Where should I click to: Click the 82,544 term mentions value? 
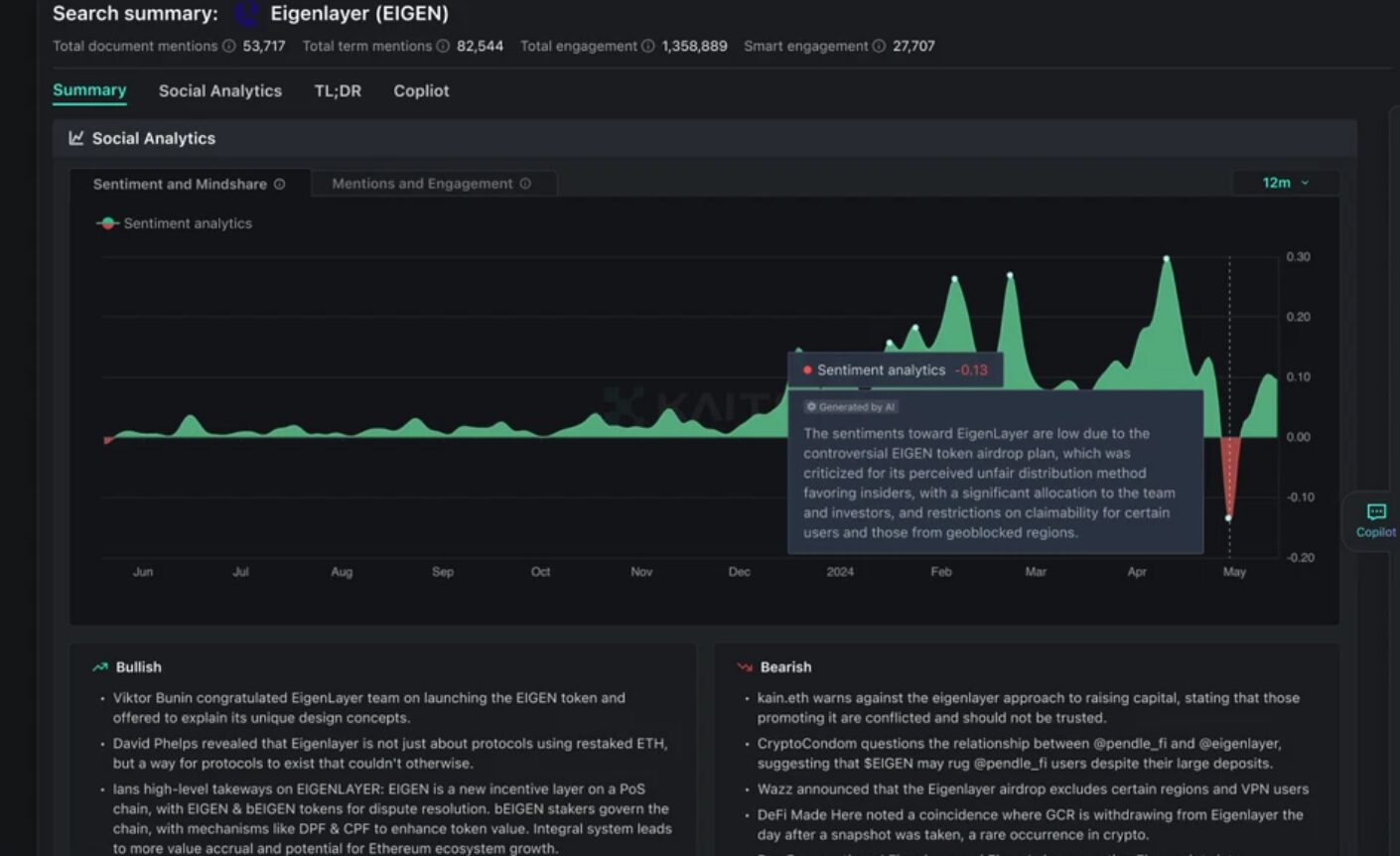(480, 46)
